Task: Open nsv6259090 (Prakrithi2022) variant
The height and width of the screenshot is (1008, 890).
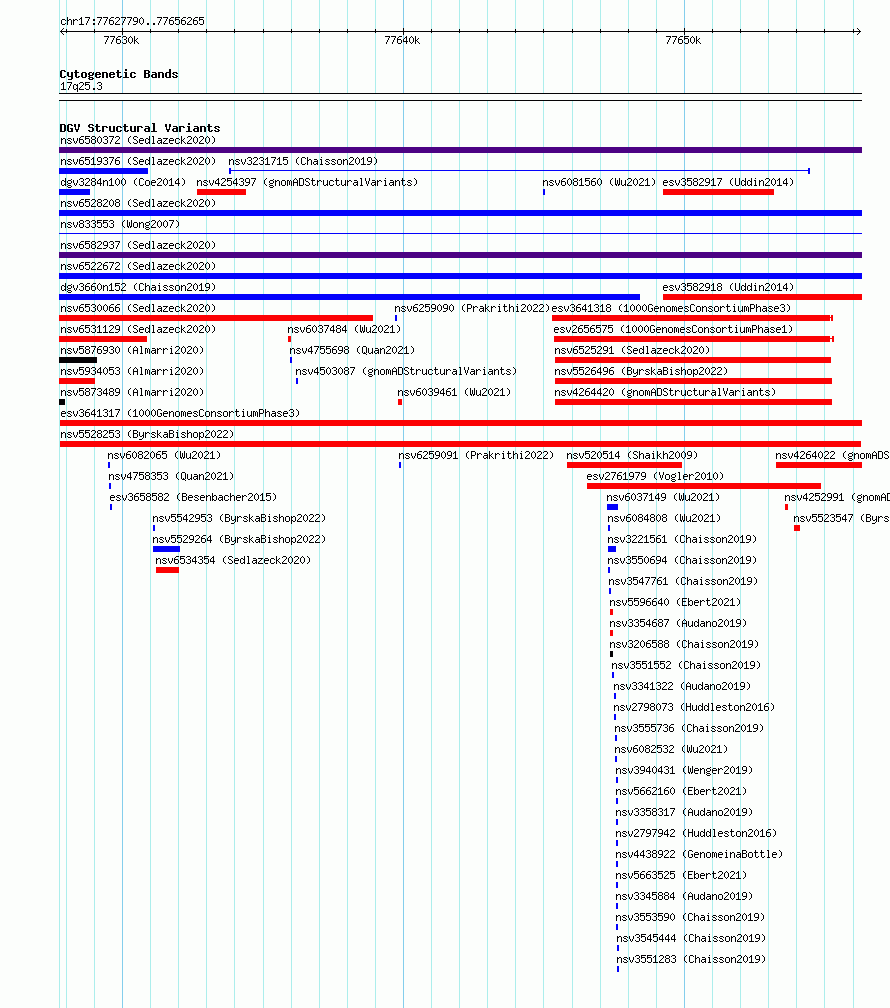Action: point(472,309)
